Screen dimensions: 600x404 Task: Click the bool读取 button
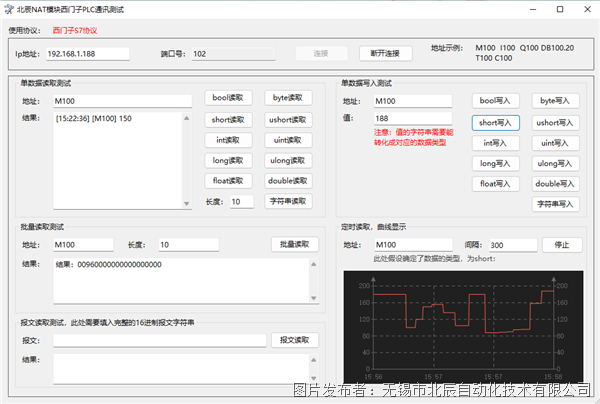[228, 98]
